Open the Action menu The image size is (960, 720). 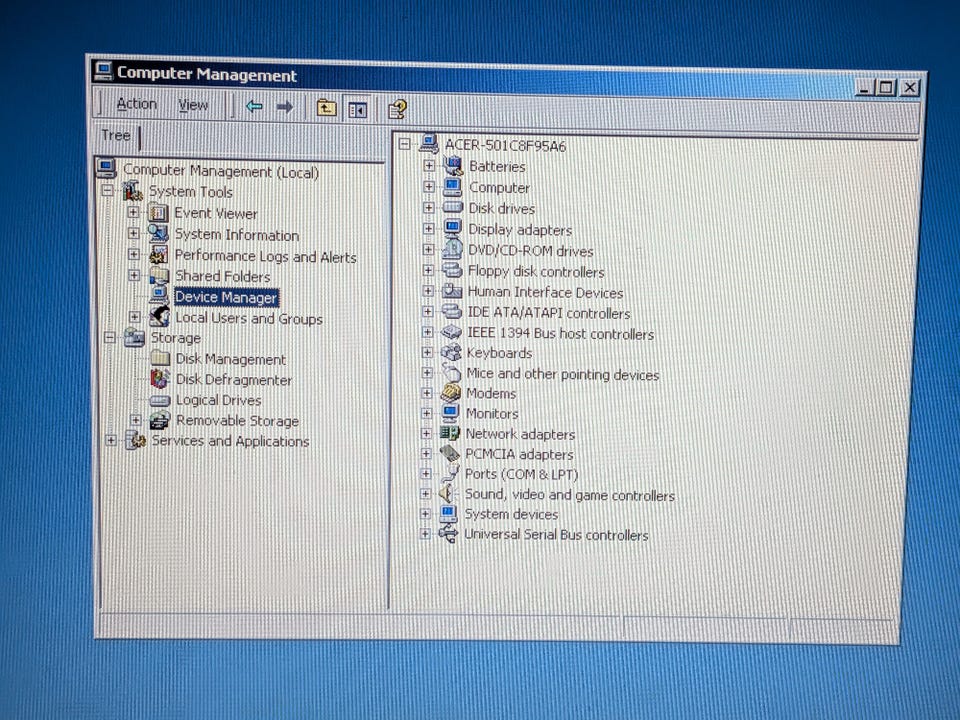(x=137, y=104)
